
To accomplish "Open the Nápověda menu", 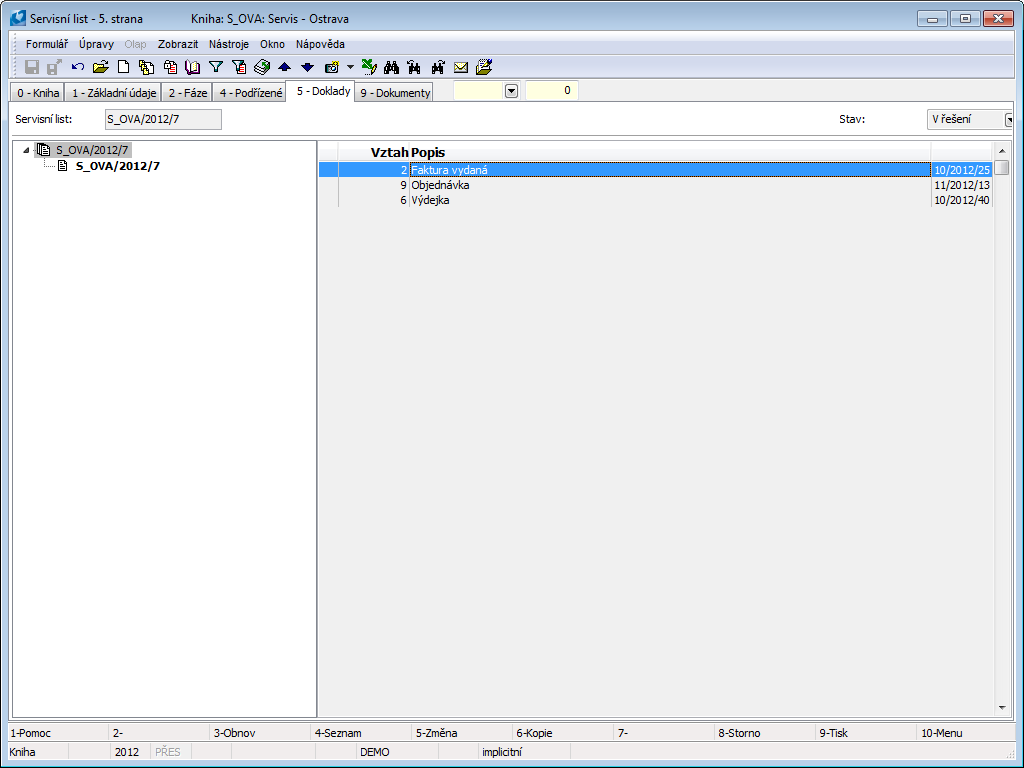I will pyautogui.click(x=320, y=44).
